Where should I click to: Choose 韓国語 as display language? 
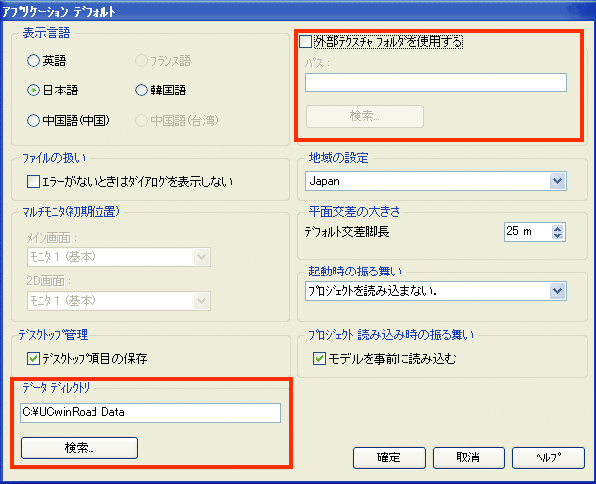coord(141,90)
